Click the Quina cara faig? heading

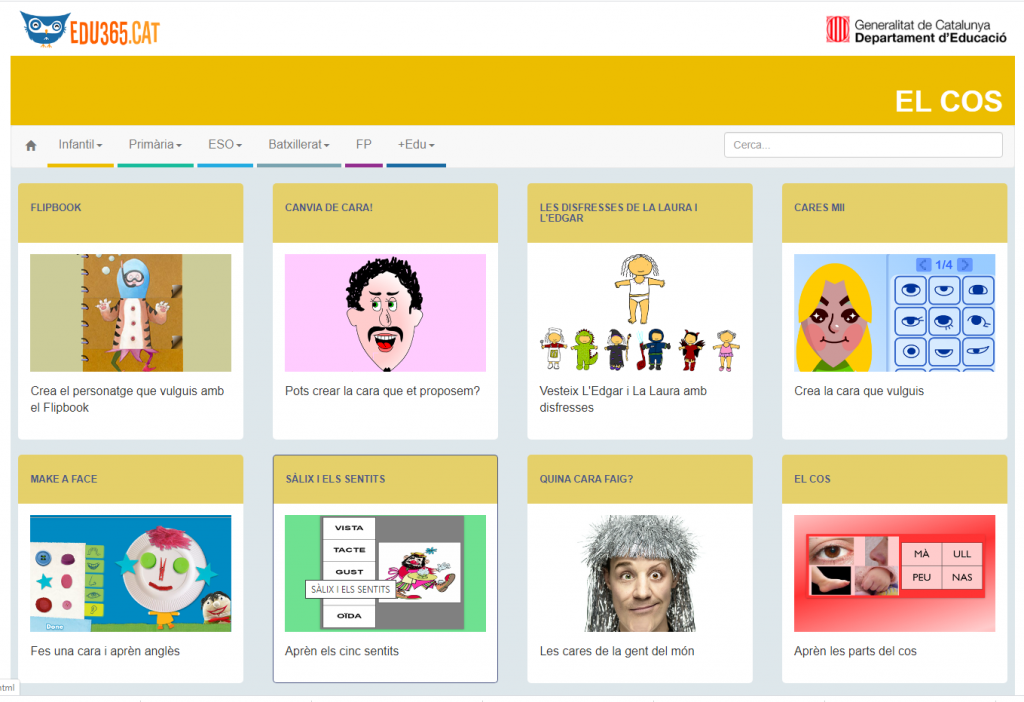click(586, 479)
